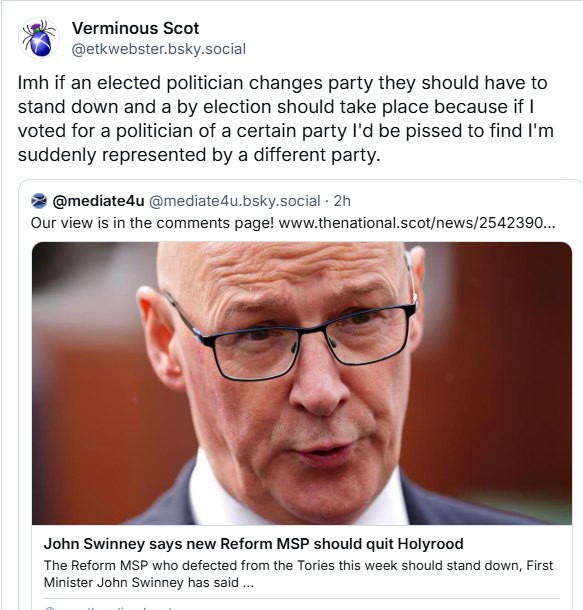
Task: Click the thistle on the spider avatar
Action: coord(36,26)
